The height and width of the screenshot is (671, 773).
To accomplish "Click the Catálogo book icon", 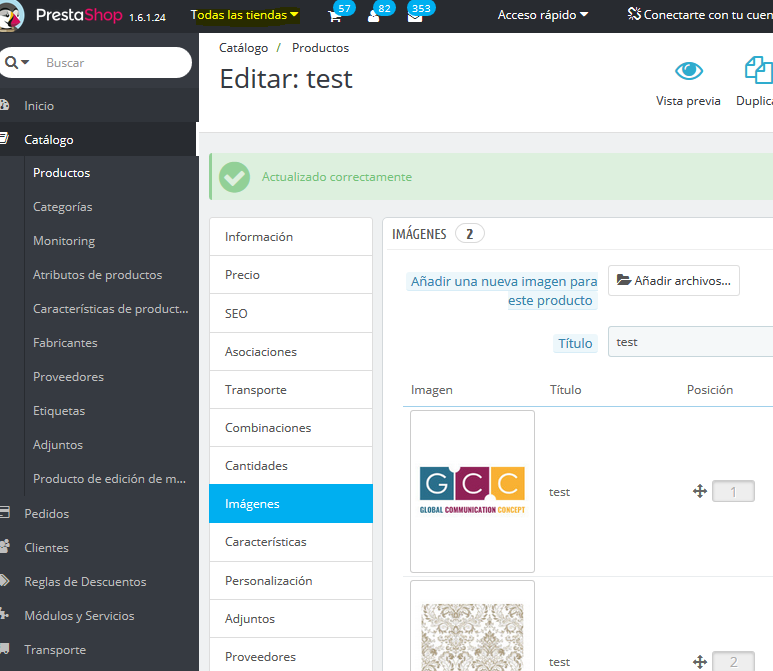I will click(4, 139).
